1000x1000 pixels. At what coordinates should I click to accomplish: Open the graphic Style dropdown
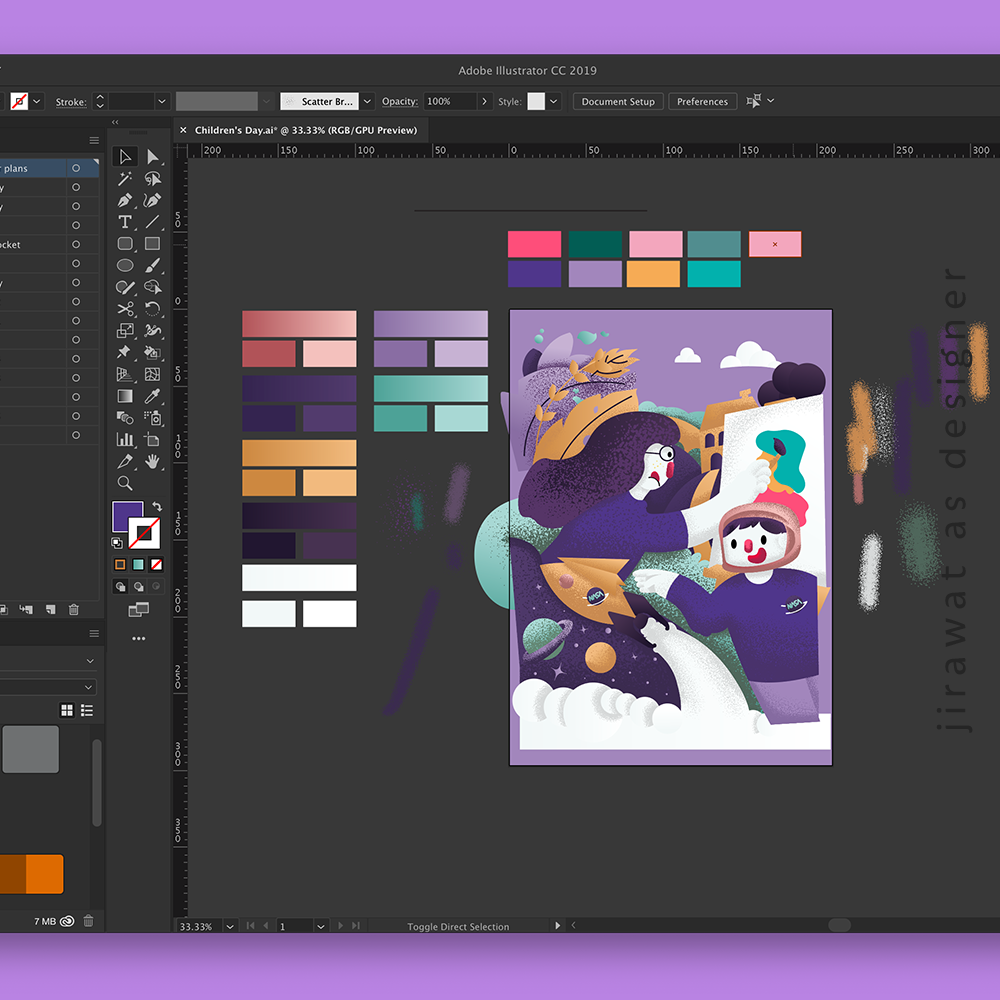click(554, 101)
